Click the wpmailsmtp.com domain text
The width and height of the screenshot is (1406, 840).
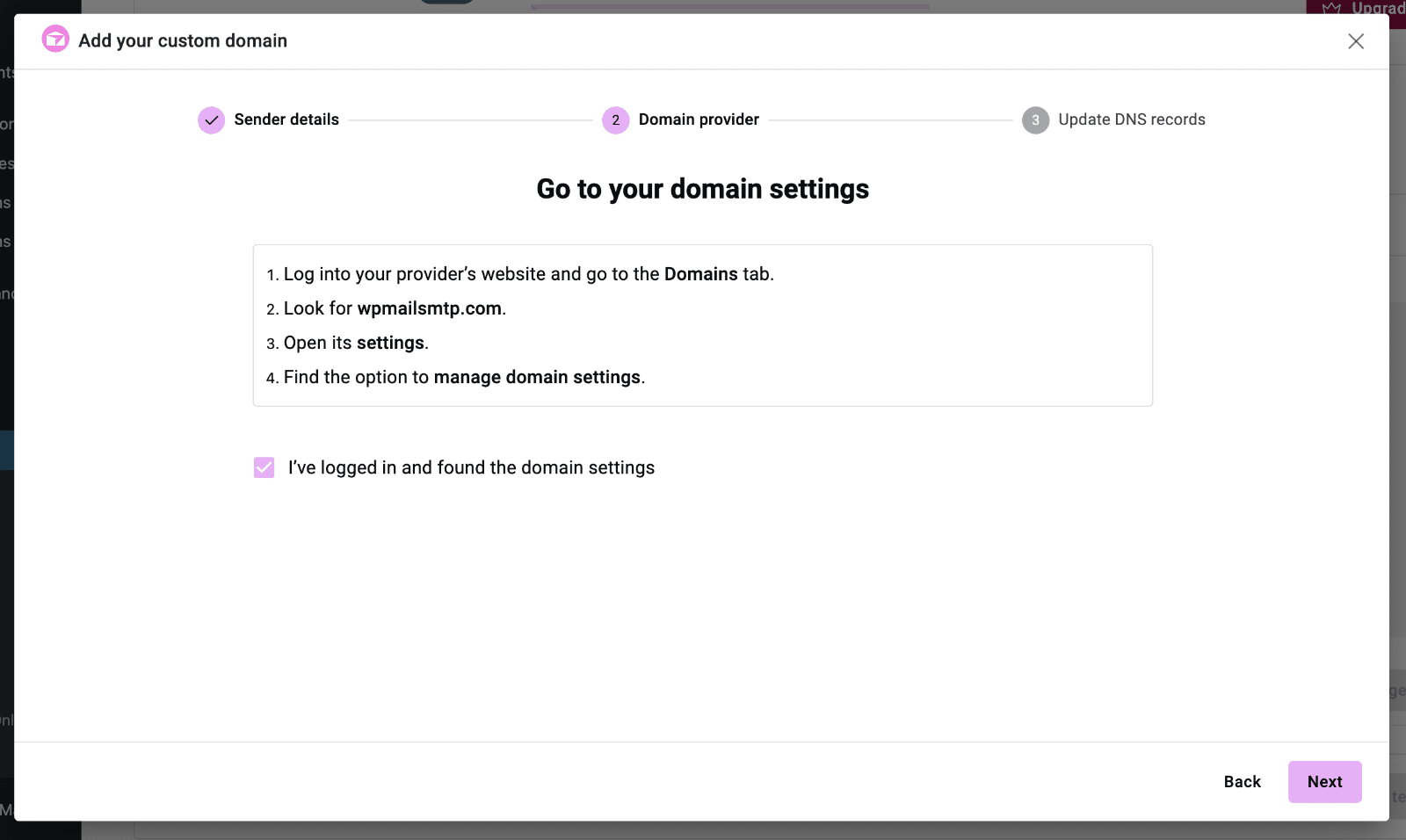tap(430, 308)
